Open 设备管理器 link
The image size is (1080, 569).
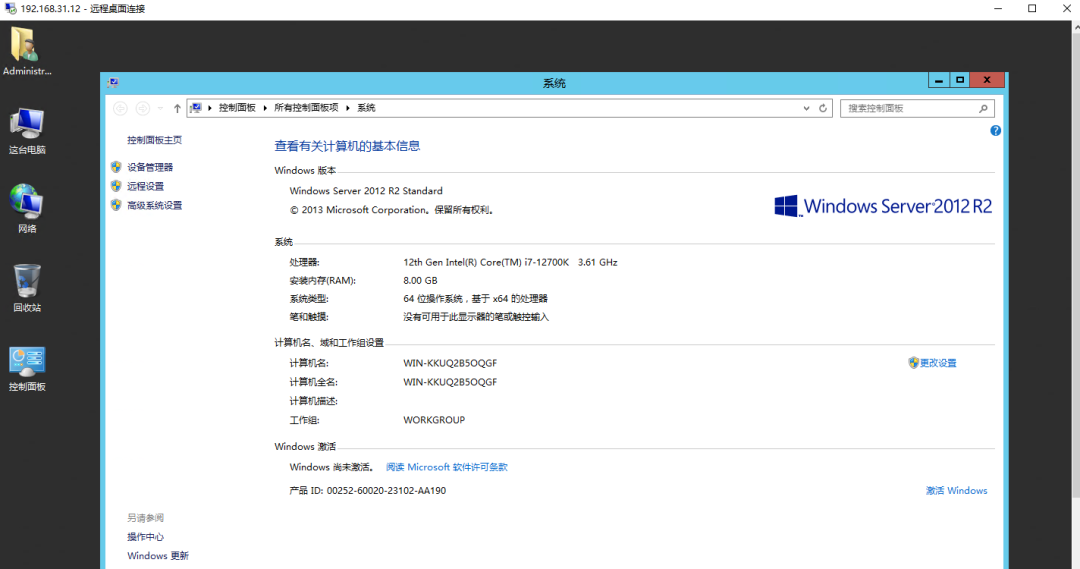point(150,167)
